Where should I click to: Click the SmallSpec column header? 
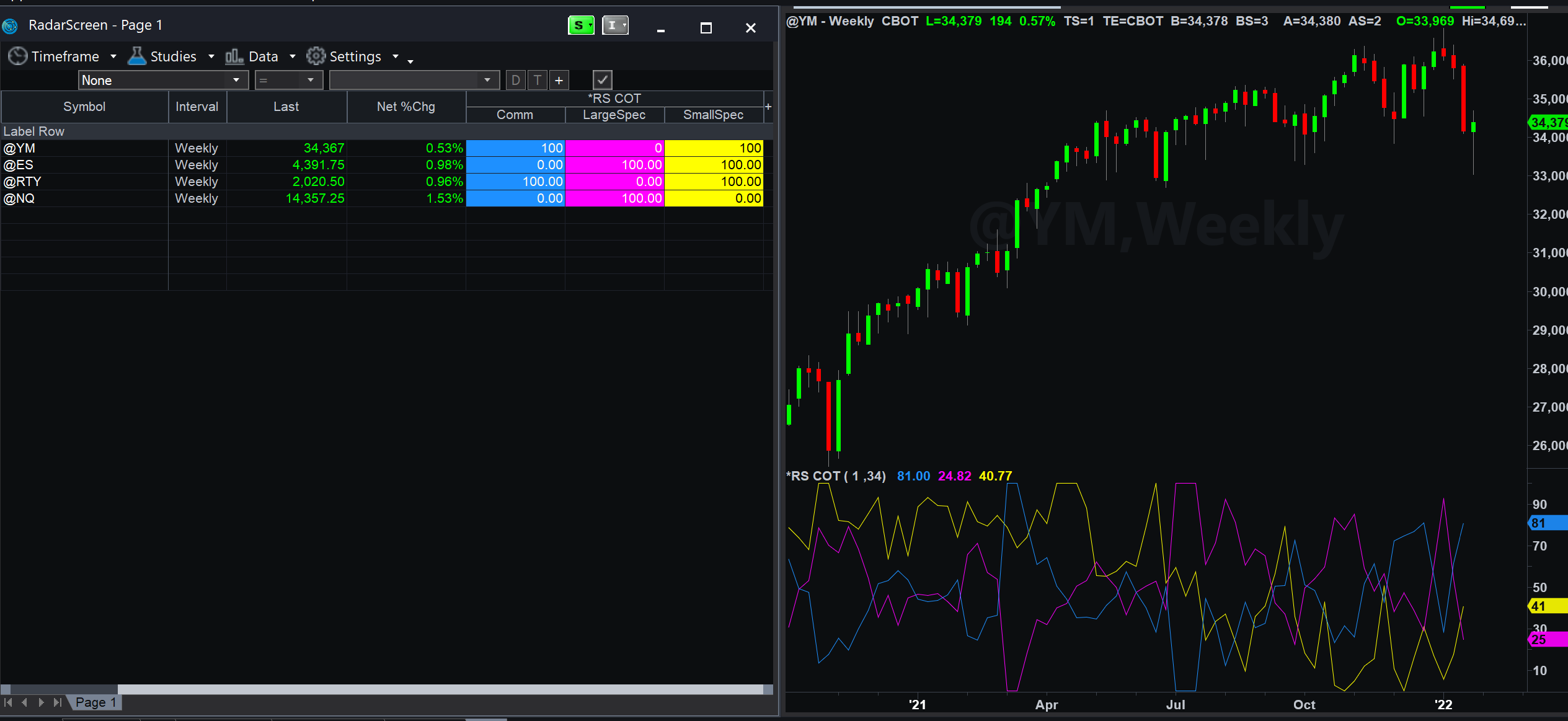713,115
